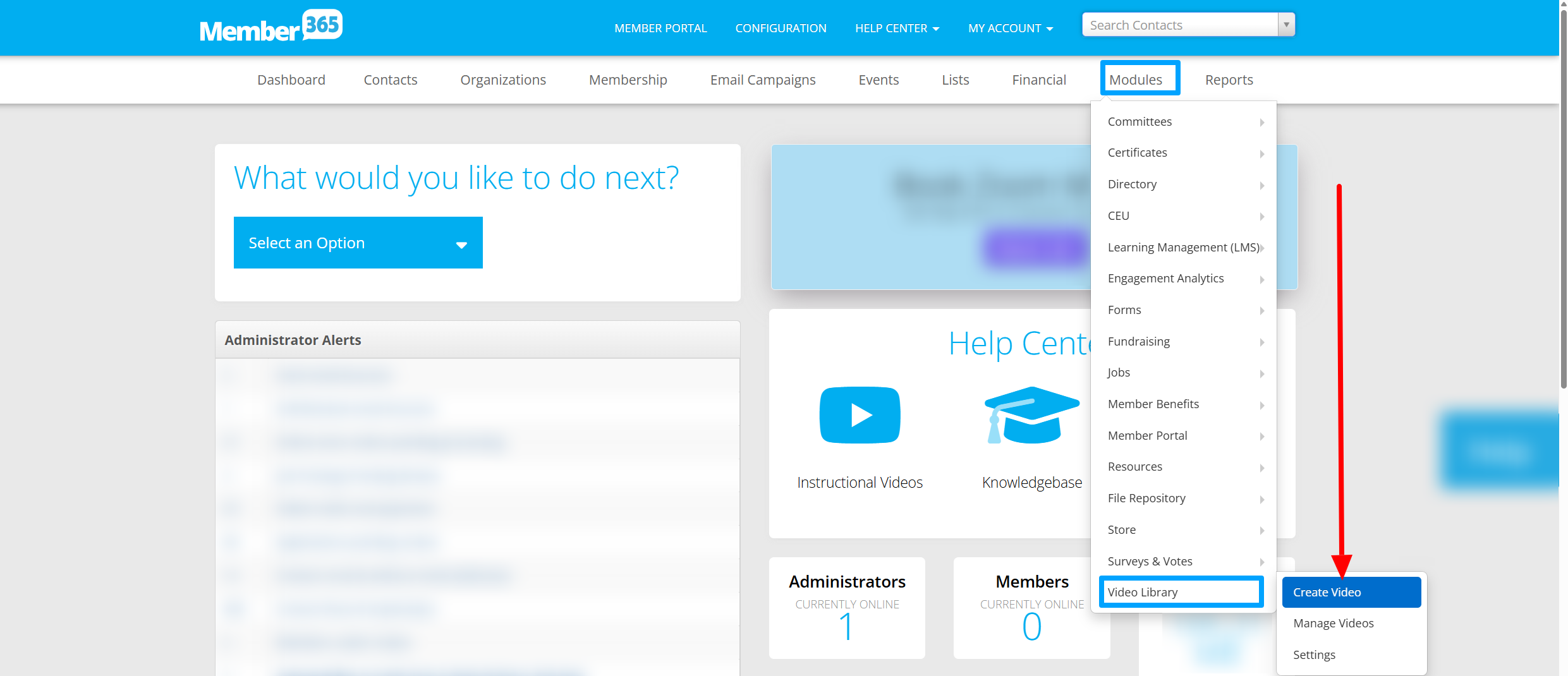
Task: Expand Forms submenu
Action: (x=1183, y=310)
